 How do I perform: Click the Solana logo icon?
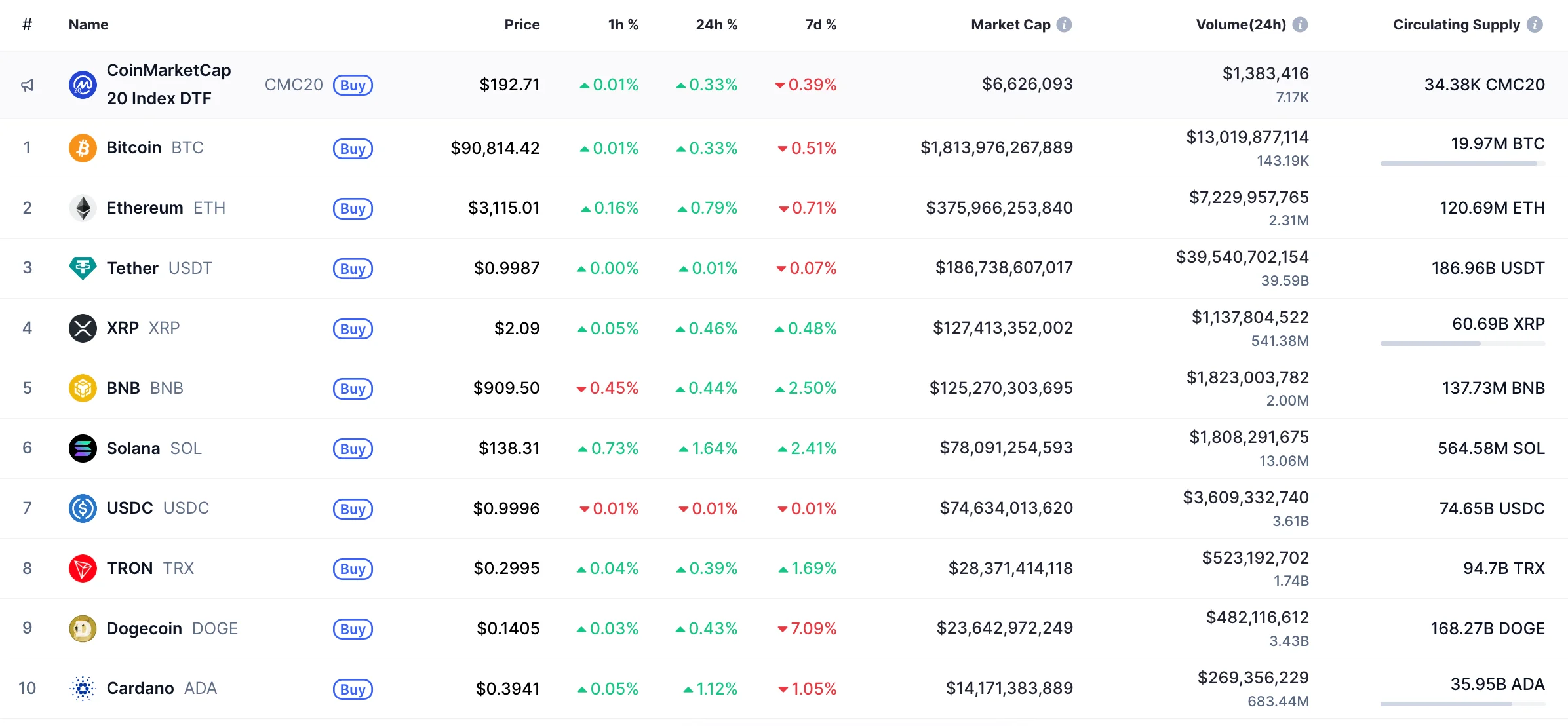tap(83, 448)
